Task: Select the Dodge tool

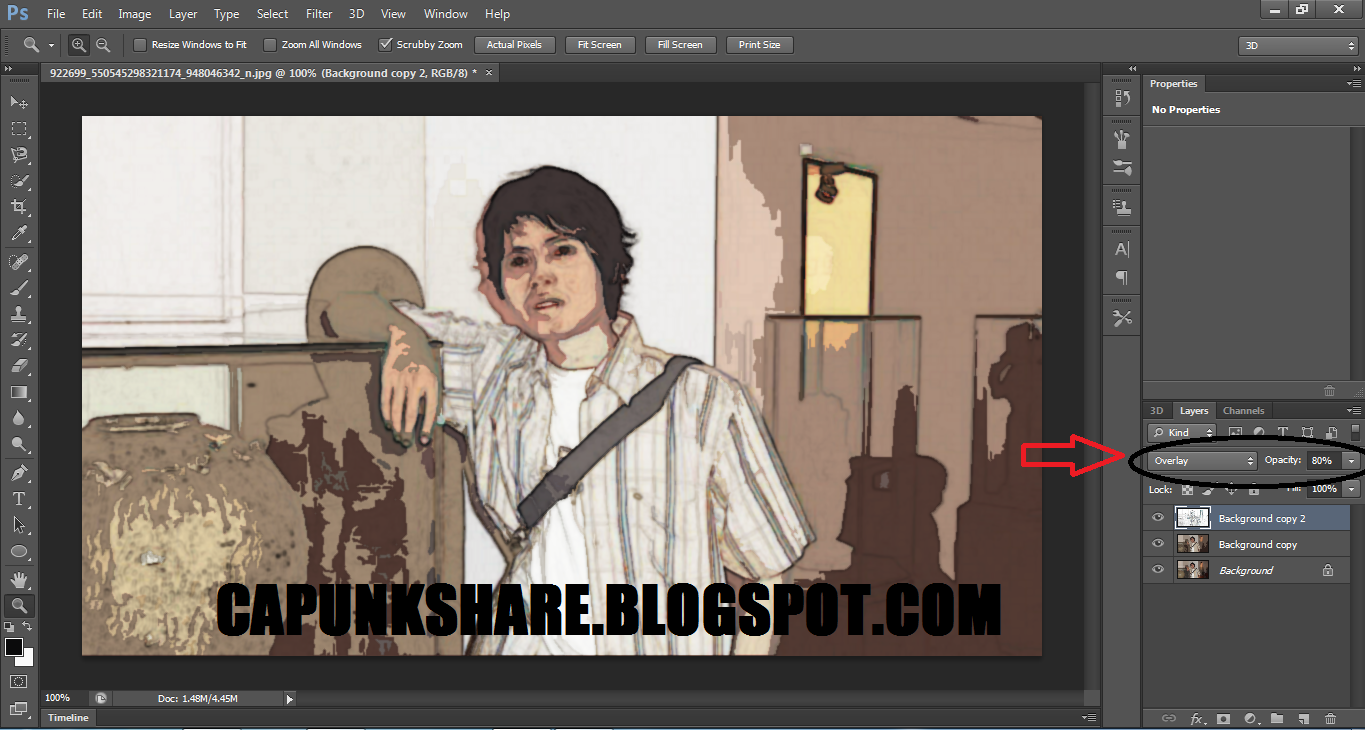Action: 19,444
